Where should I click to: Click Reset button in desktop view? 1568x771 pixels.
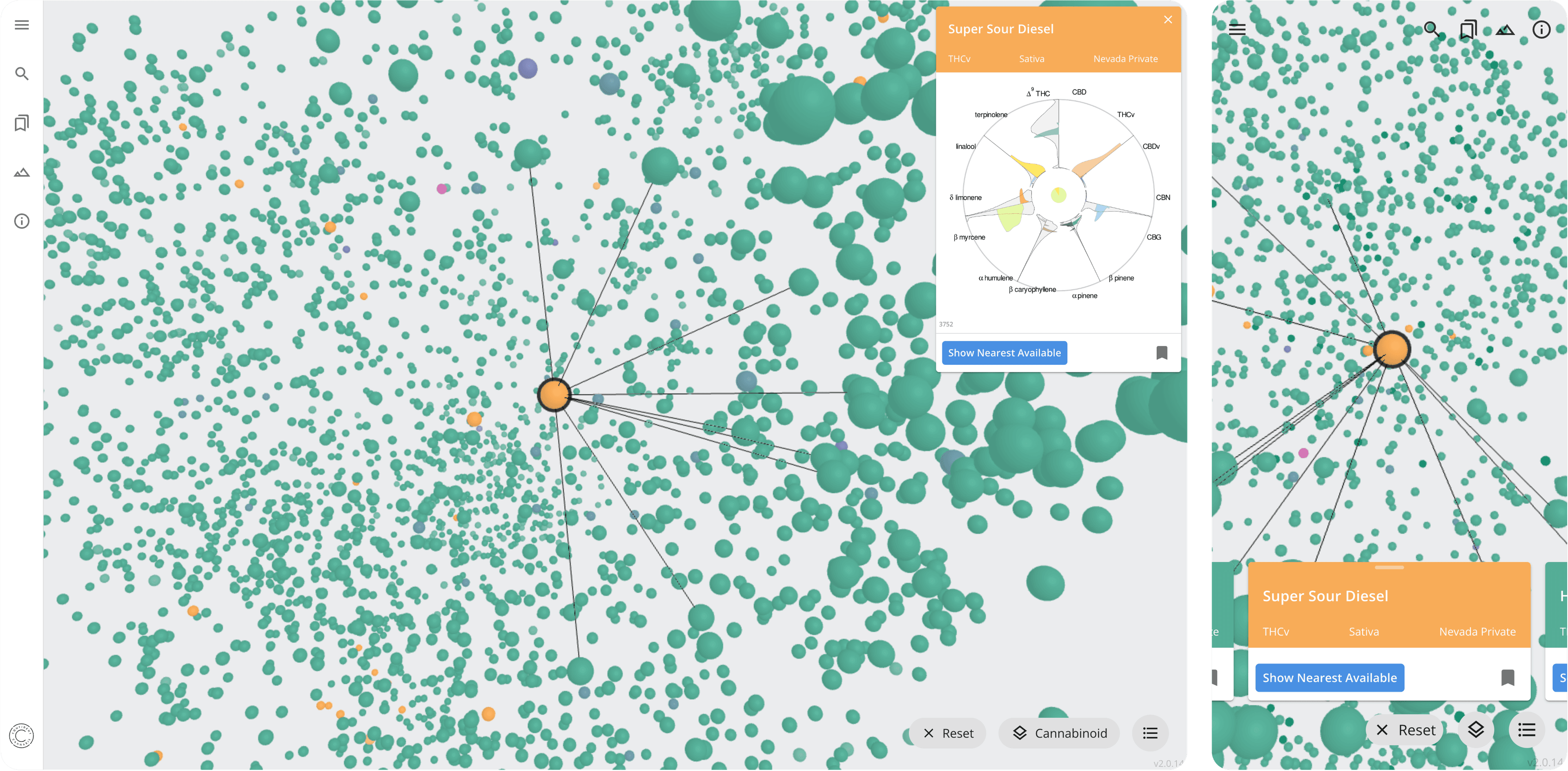(x=948, y=733)
